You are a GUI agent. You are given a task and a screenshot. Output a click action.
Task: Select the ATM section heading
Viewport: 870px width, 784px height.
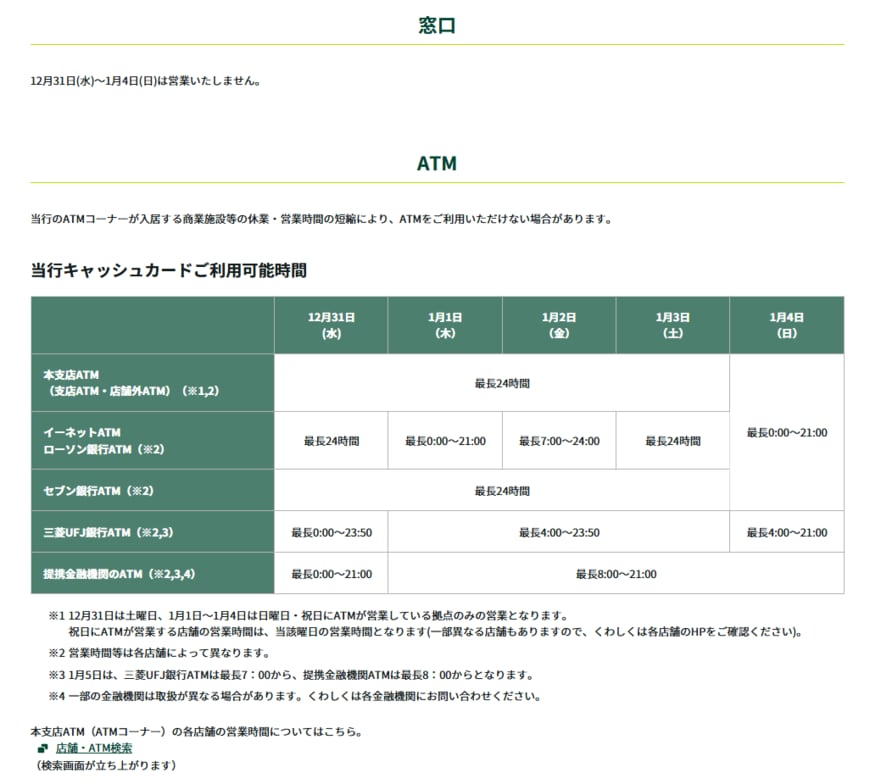pyautogui.click(x=435, y=159)
